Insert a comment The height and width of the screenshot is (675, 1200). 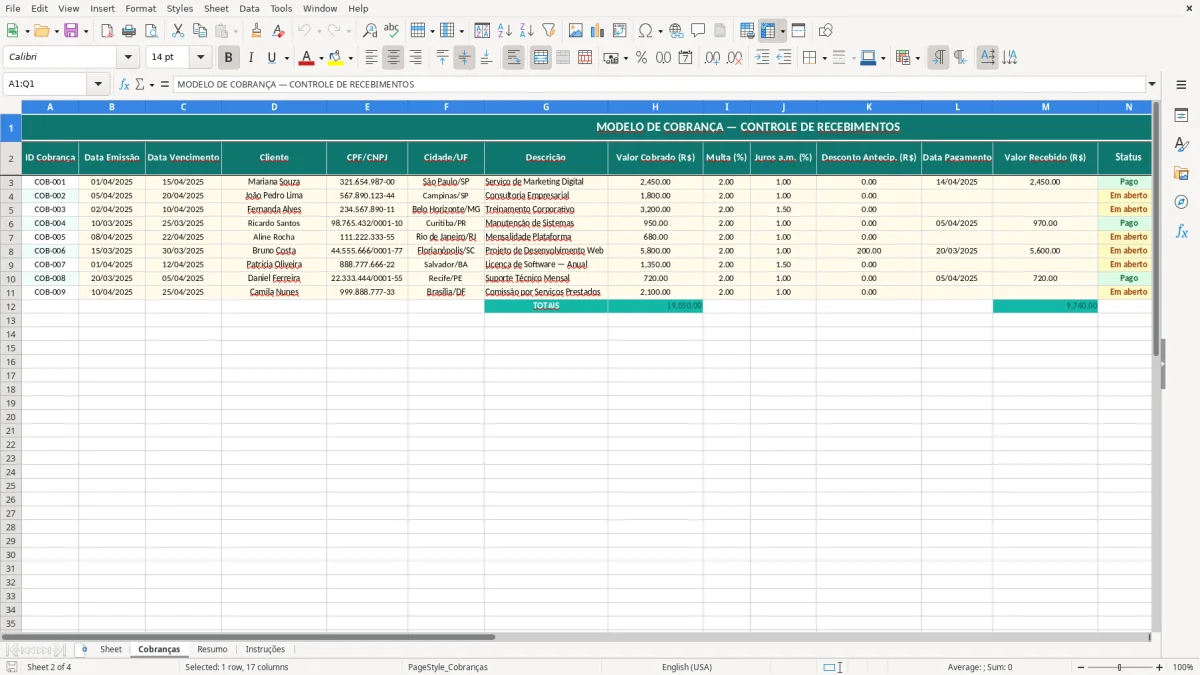coord(698,31)
